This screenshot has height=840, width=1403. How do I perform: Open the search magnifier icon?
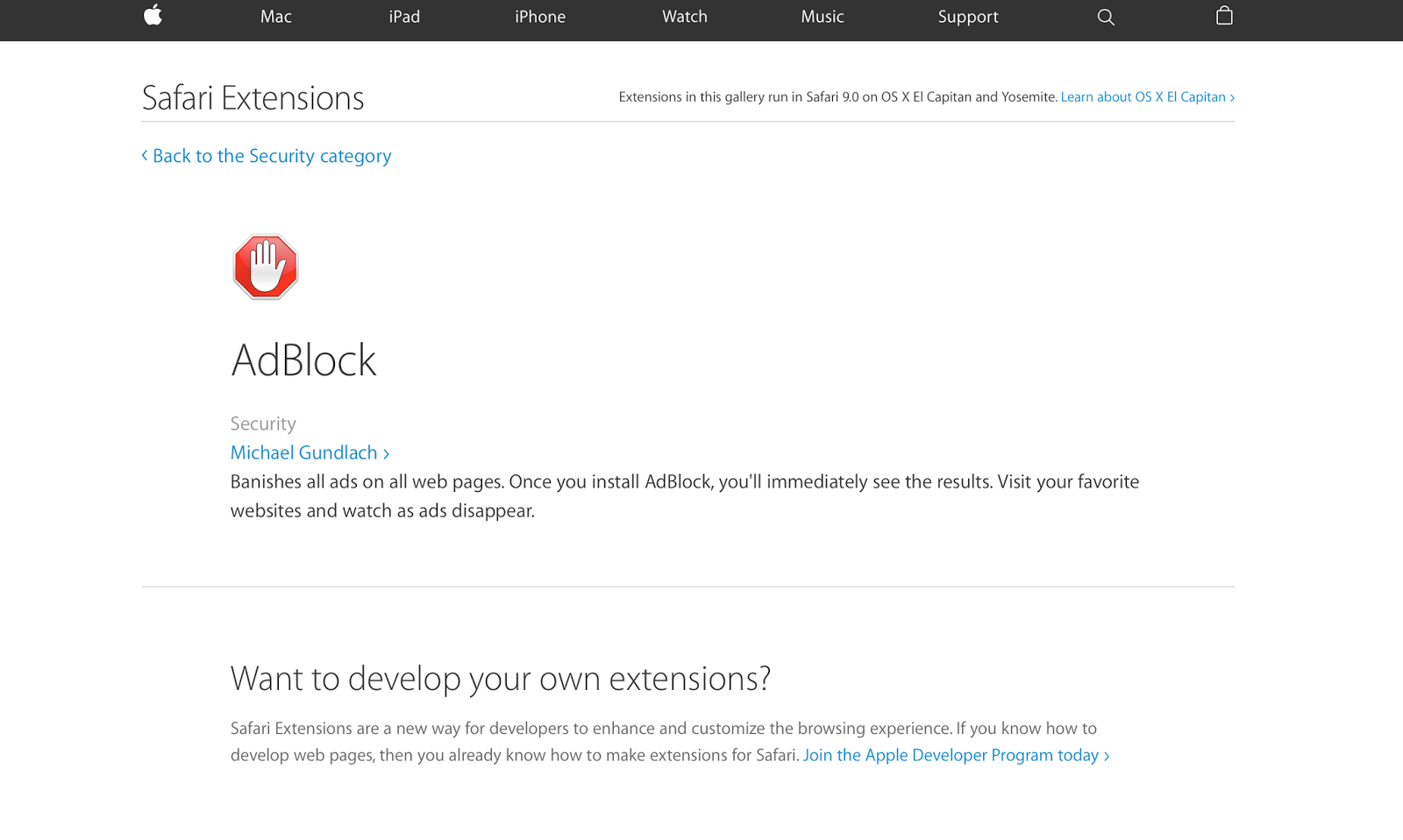coord(1106,17)
